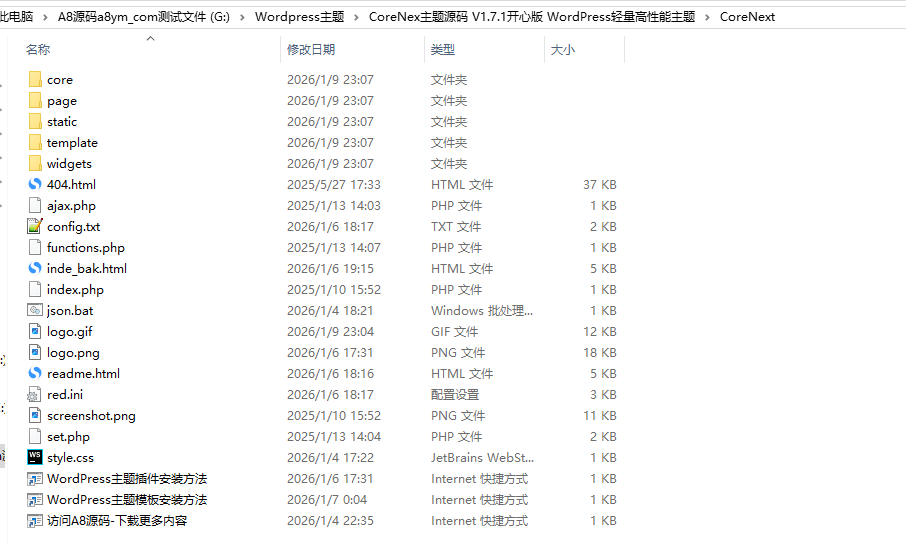Toggle sort direction arrow above 名称

[x=151, y=38]
